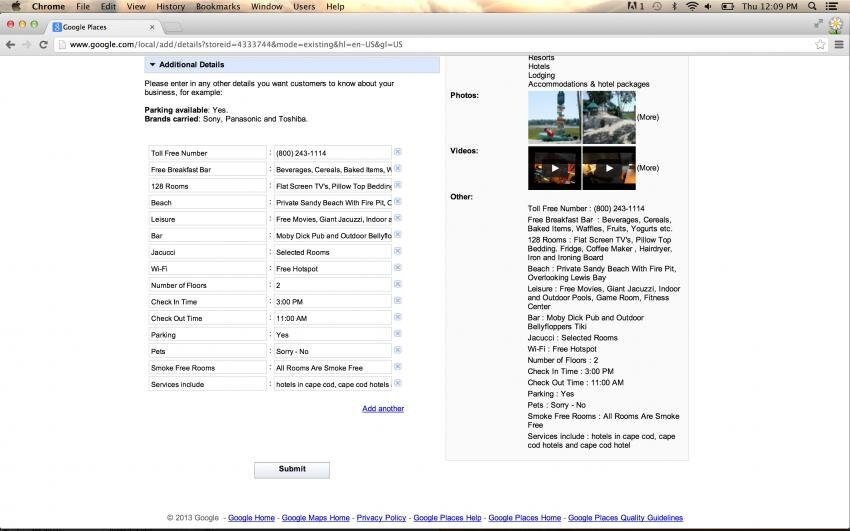Play the first video thumbnail
This screenshot has width=850, height=531.
[x=554, y=168]
